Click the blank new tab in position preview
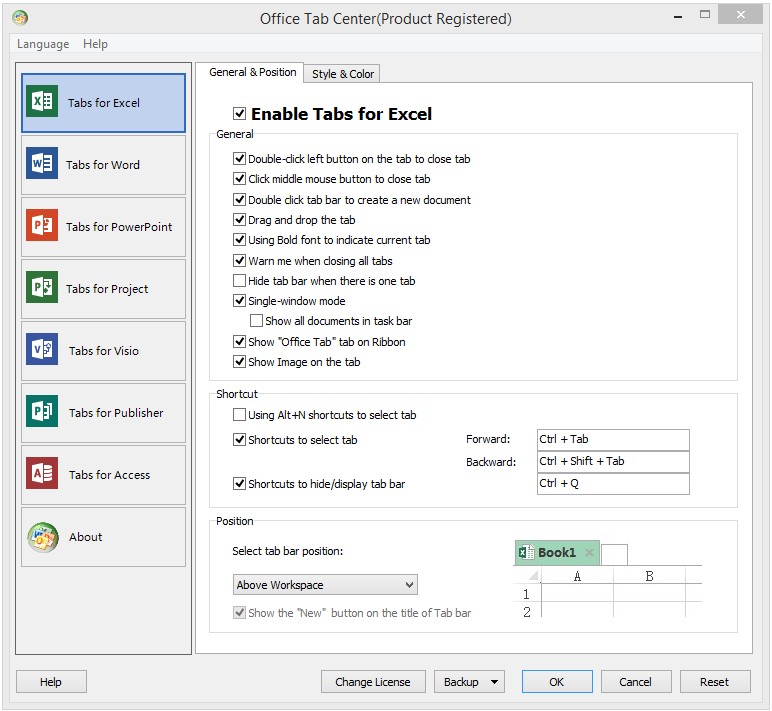 click(x=614, y=555)
